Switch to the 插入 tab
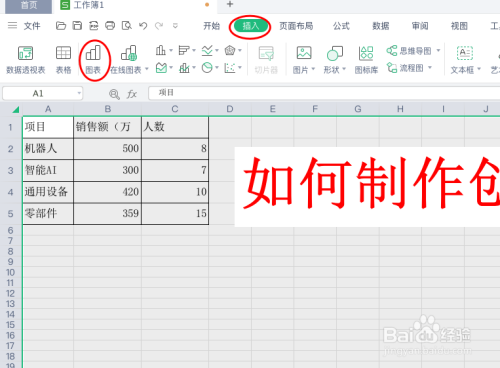This screenshot has width=500, height=368. click(251, 26)
